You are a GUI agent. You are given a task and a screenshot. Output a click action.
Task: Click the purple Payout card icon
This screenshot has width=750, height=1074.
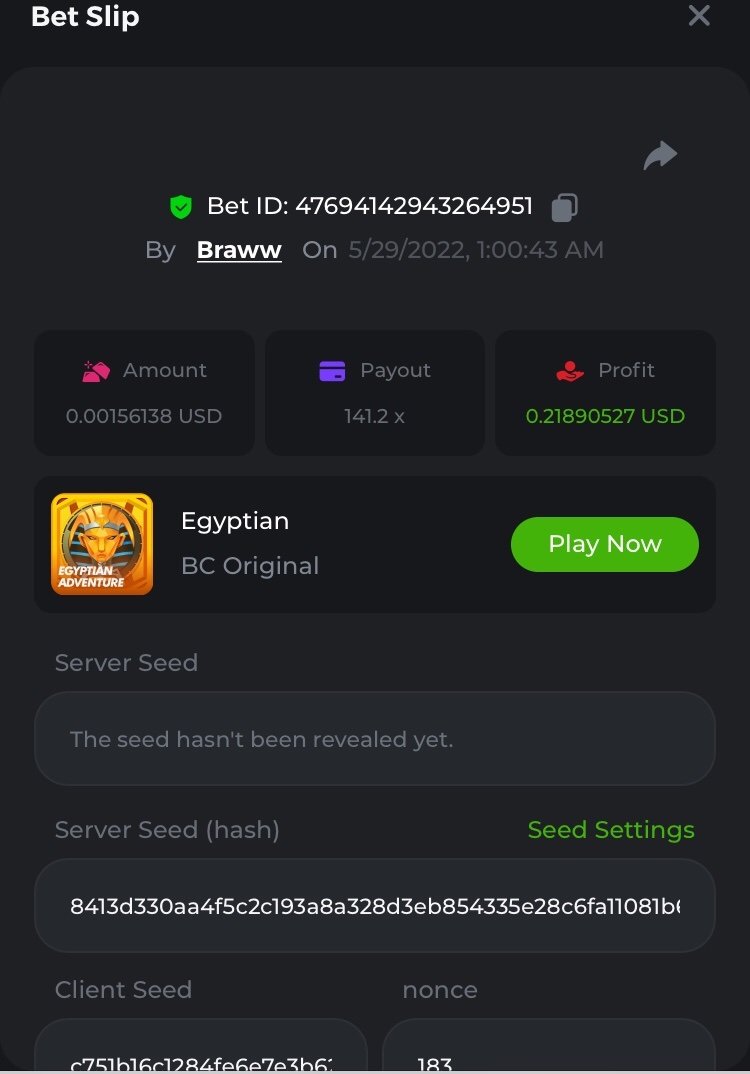(332, 371)
